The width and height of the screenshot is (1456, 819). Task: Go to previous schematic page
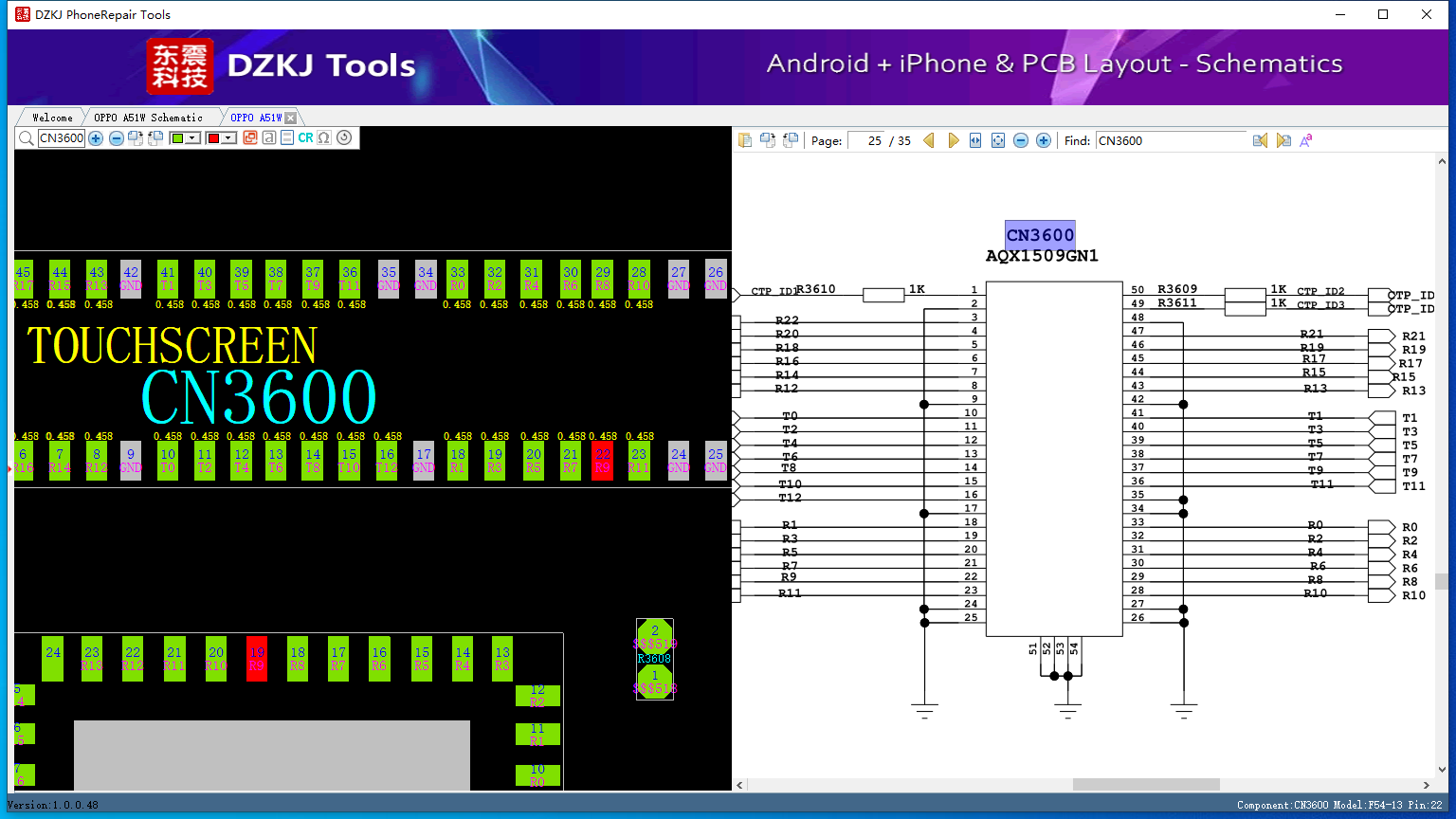(x=929, y=140)
